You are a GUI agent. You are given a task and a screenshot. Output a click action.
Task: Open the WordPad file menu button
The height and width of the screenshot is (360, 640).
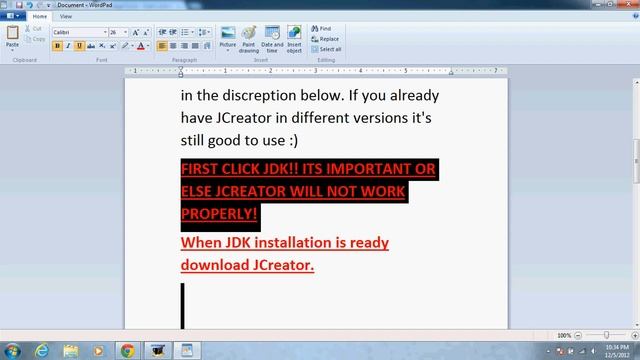tap(13, 16)
